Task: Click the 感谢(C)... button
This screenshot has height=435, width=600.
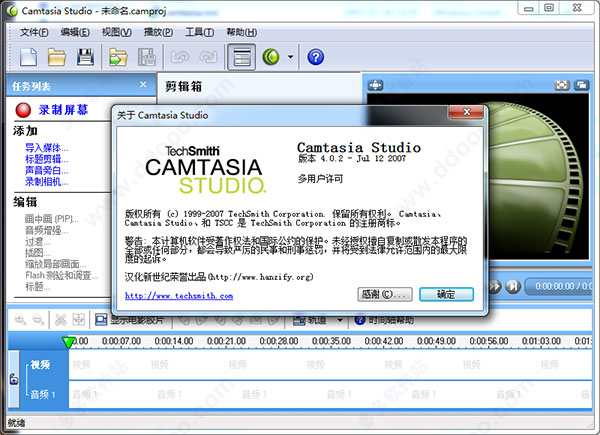Action: [x=385, y=294]
